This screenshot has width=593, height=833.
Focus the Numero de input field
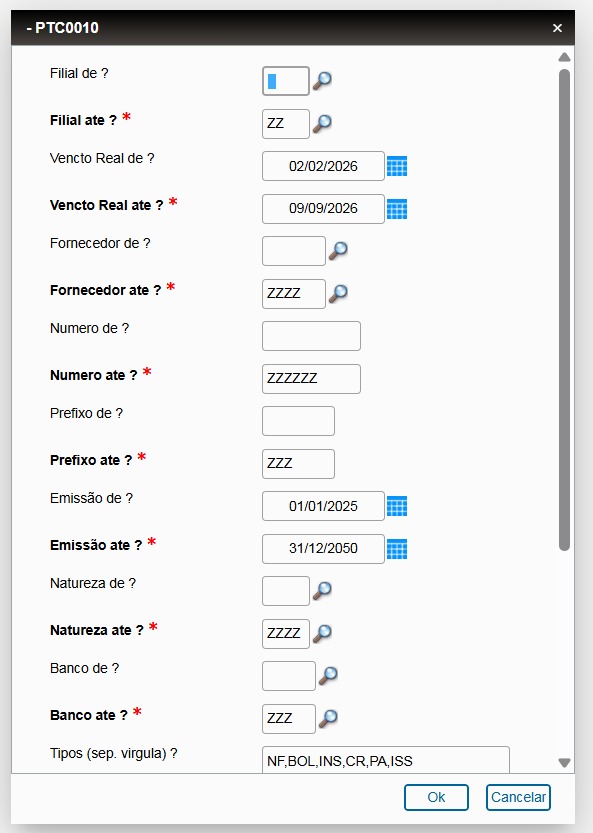[311, 336]
